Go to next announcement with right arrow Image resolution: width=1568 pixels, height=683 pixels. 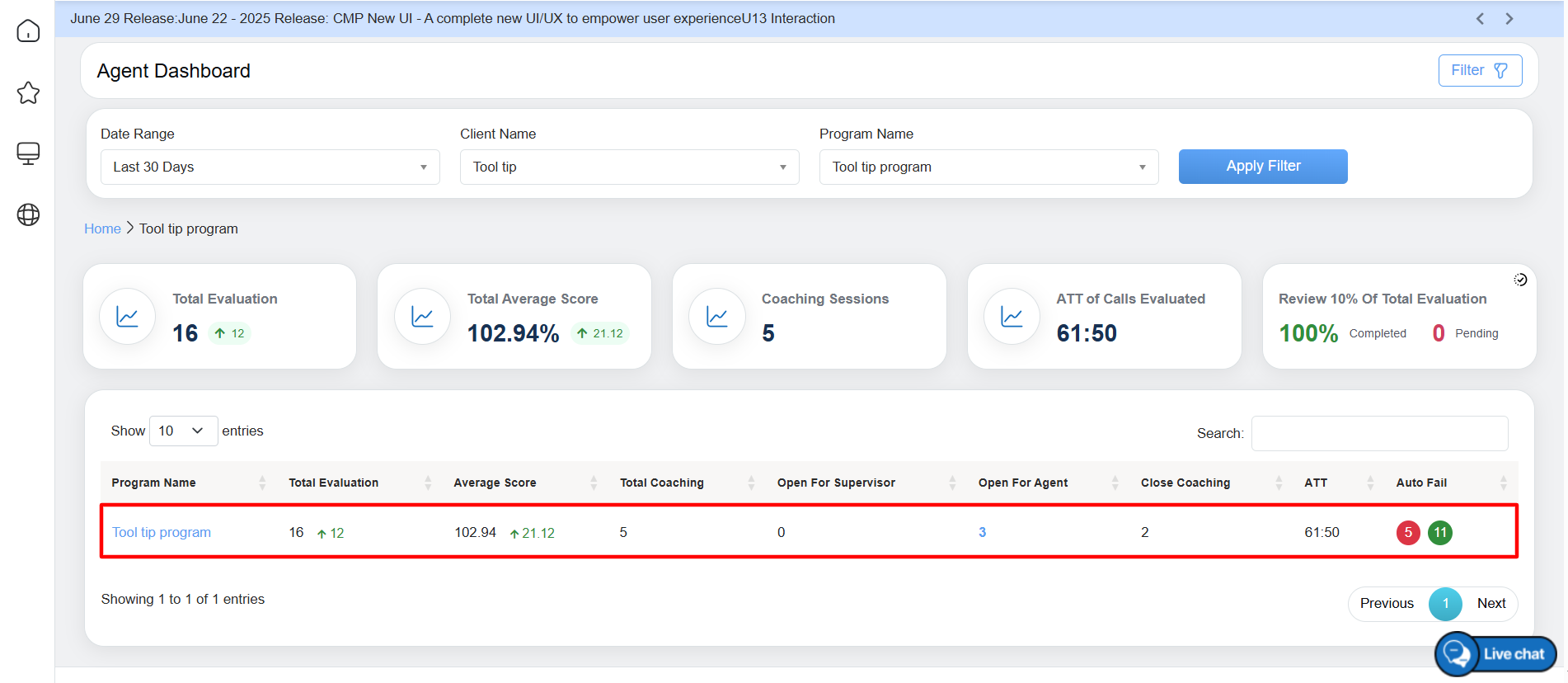click(x=1509, y=19)
